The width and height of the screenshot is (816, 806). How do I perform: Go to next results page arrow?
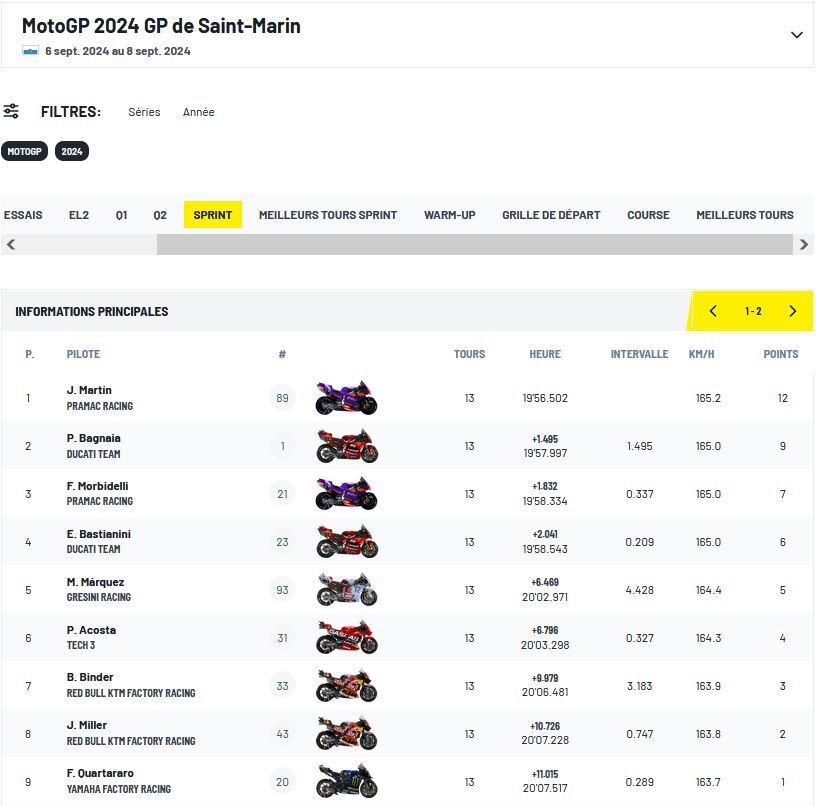point(792,311)
